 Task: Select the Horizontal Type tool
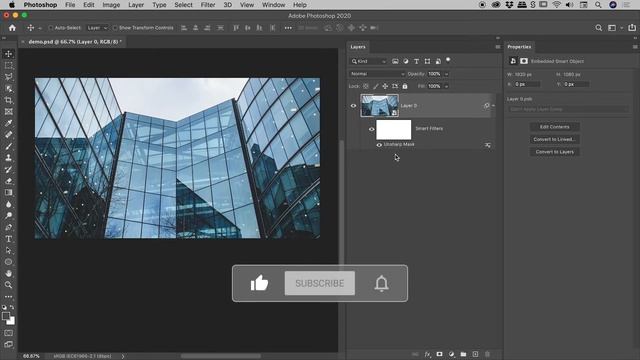click(8, 239)
